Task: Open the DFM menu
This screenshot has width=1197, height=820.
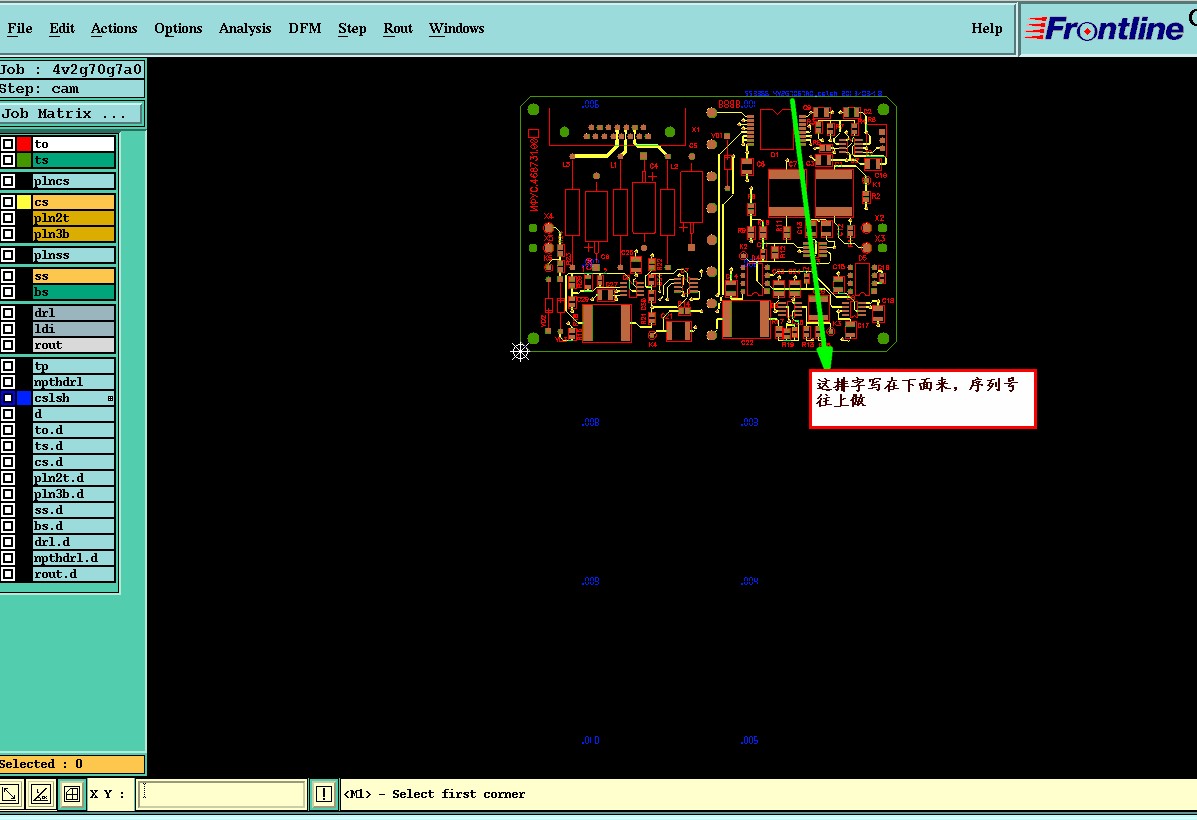Action: (x=305, y=28)
